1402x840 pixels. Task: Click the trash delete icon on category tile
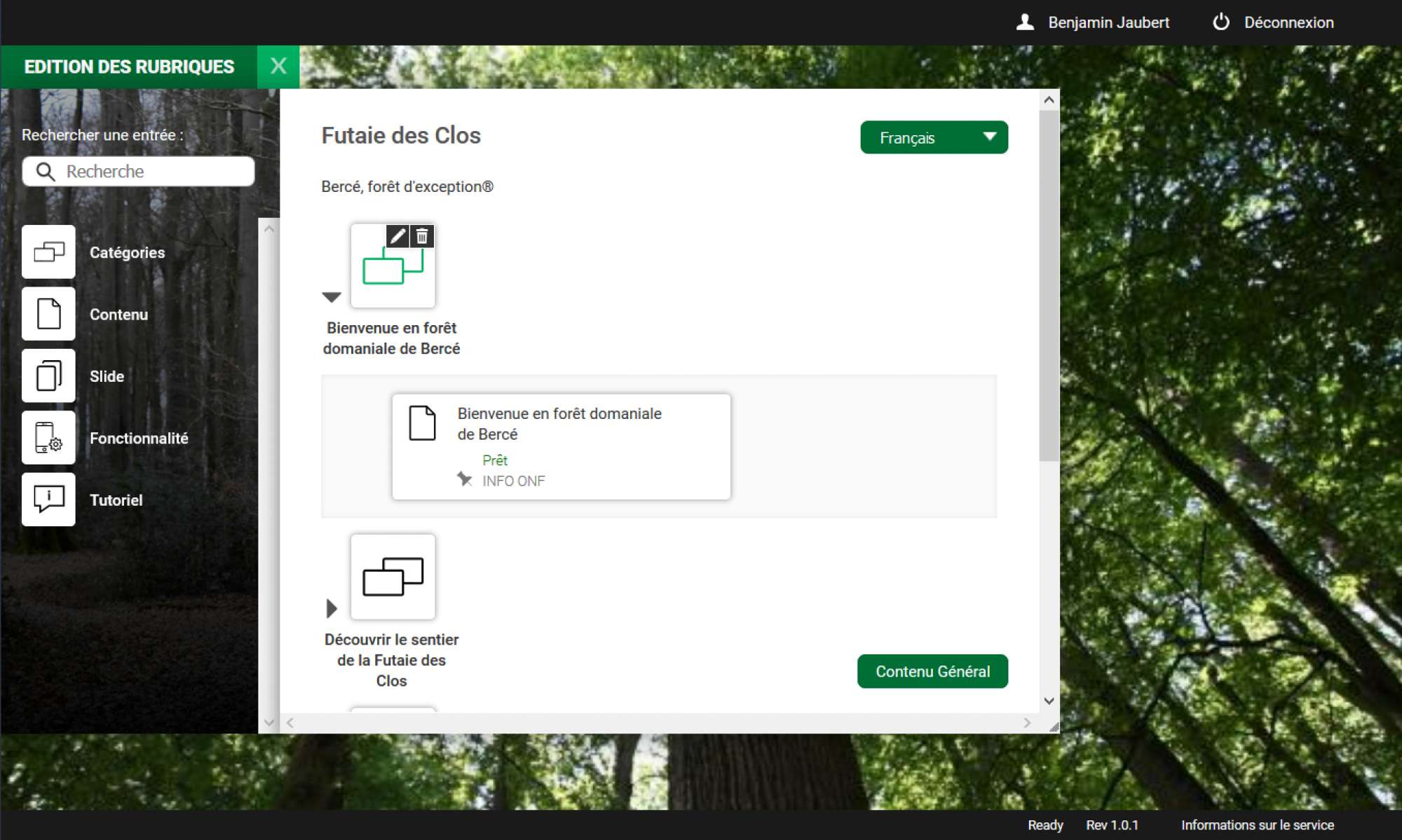[x=422, y=237]
